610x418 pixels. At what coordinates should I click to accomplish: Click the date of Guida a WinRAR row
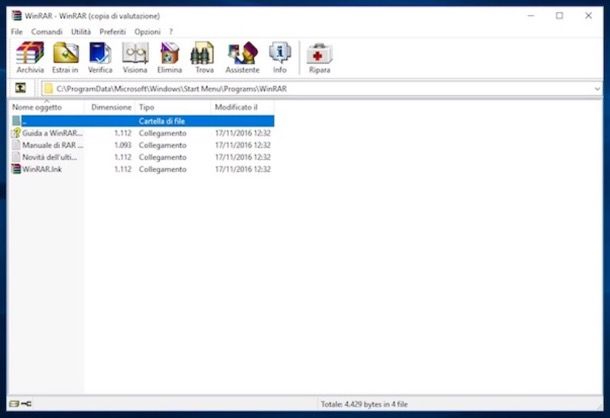click(x=243, y=133)
